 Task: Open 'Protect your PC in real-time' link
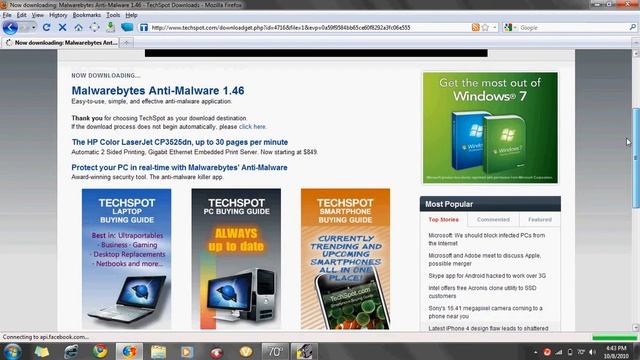[x=179, y=167]
